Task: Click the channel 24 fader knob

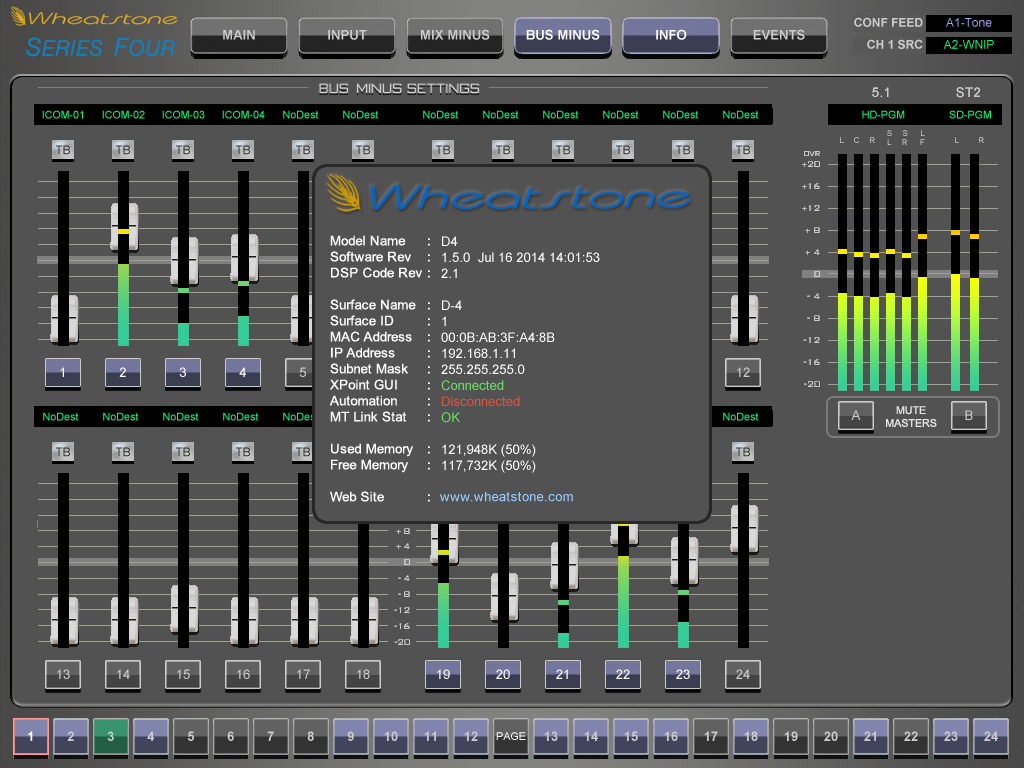Action: pyautogui.click(x=744, y=528)
